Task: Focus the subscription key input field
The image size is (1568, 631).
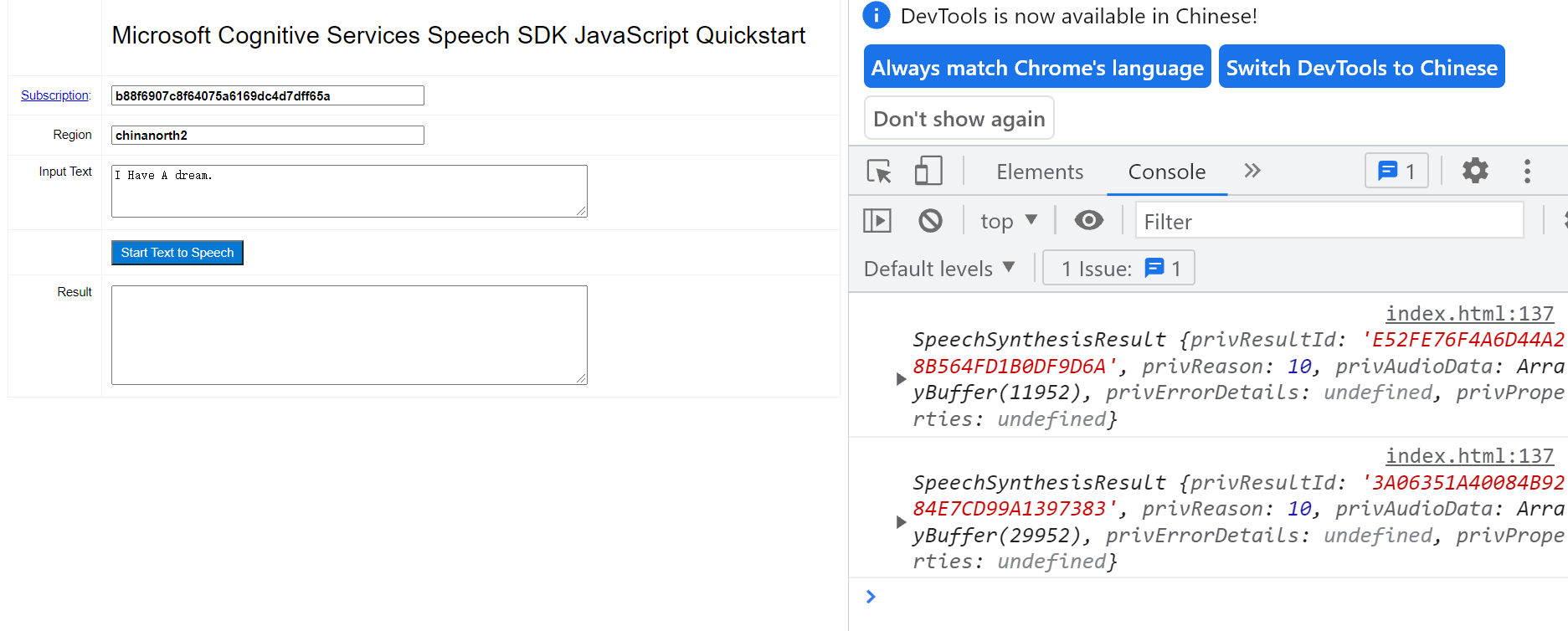Action: pyautogui.click(x=268, y=95)
